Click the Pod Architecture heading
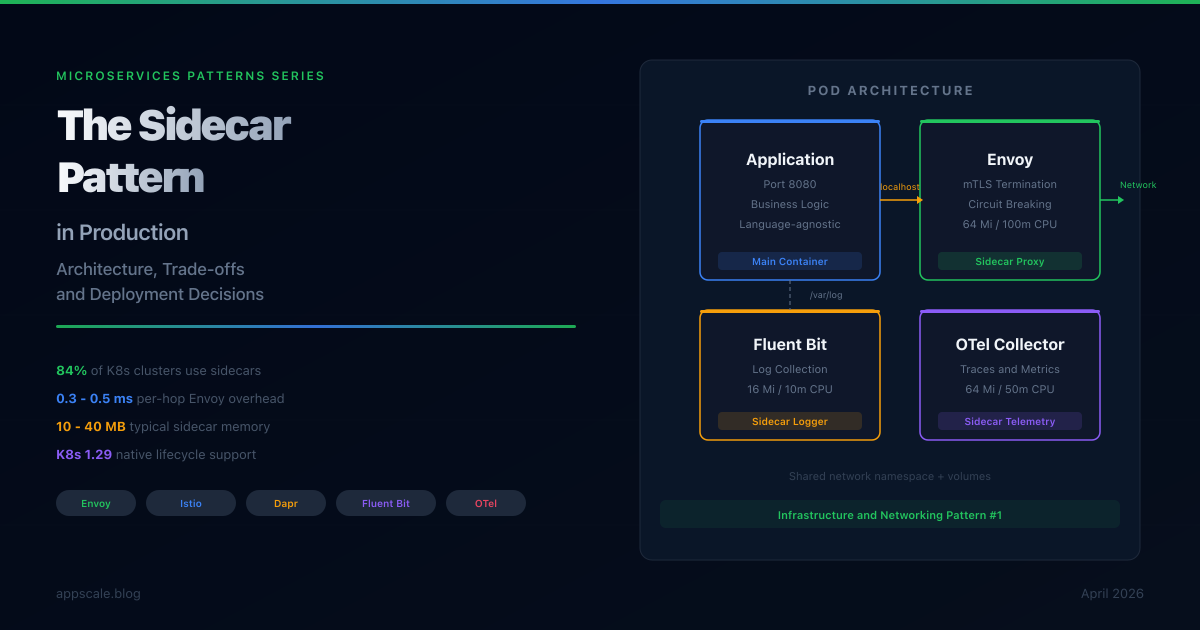 pos(890,91)
